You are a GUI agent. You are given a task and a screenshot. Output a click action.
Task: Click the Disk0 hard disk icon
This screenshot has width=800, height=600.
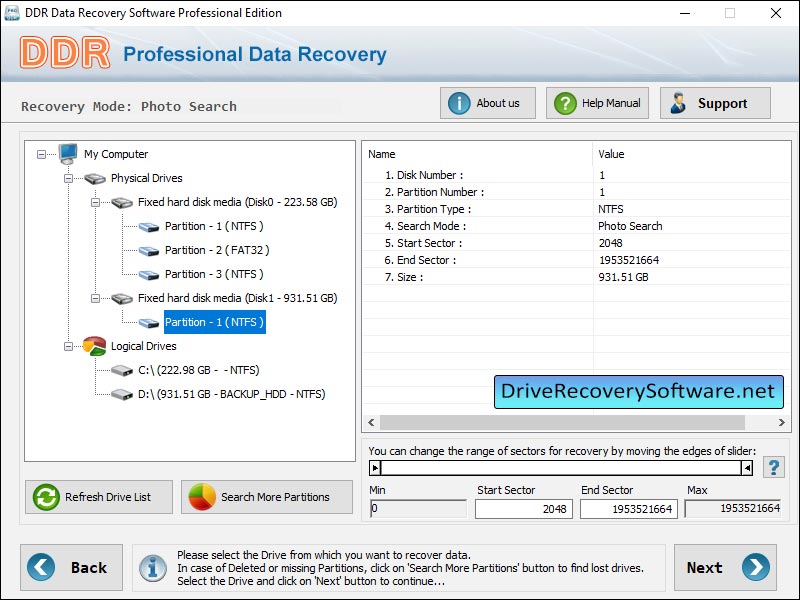tap(122, 203)
